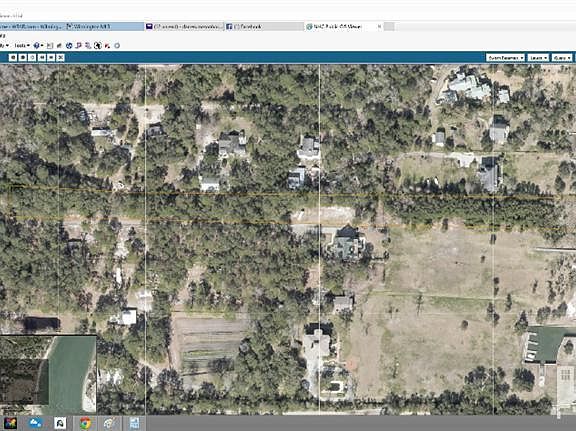
Task: Click the large roofed house in map center
Action: (x=348, y=244)
